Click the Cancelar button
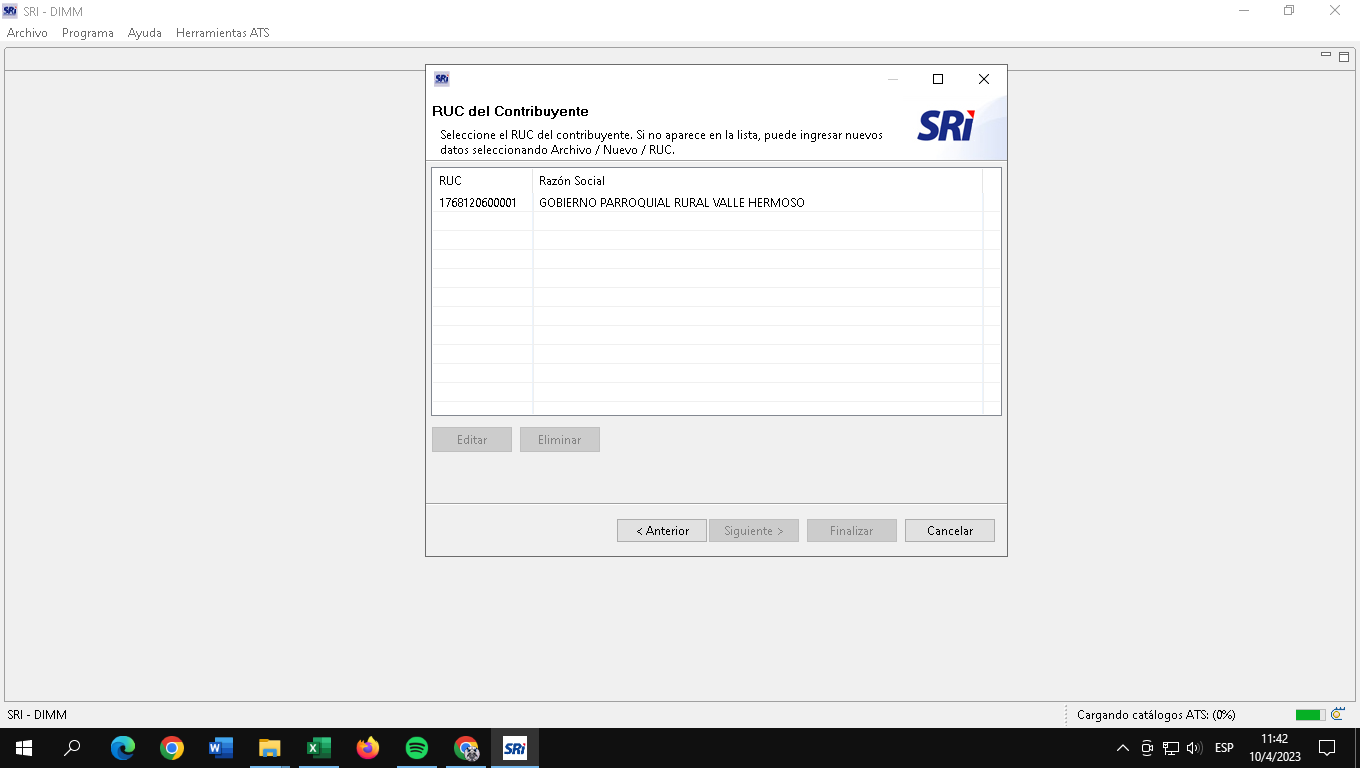Image resolution: width=1360 pixels, height=768 pixels. (949, 531)
